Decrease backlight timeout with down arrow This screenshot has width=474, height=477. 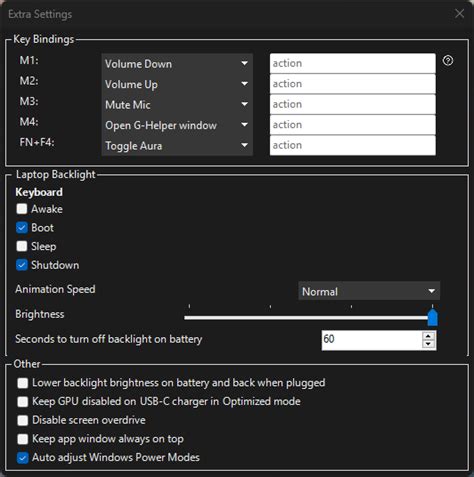point(429,344)
